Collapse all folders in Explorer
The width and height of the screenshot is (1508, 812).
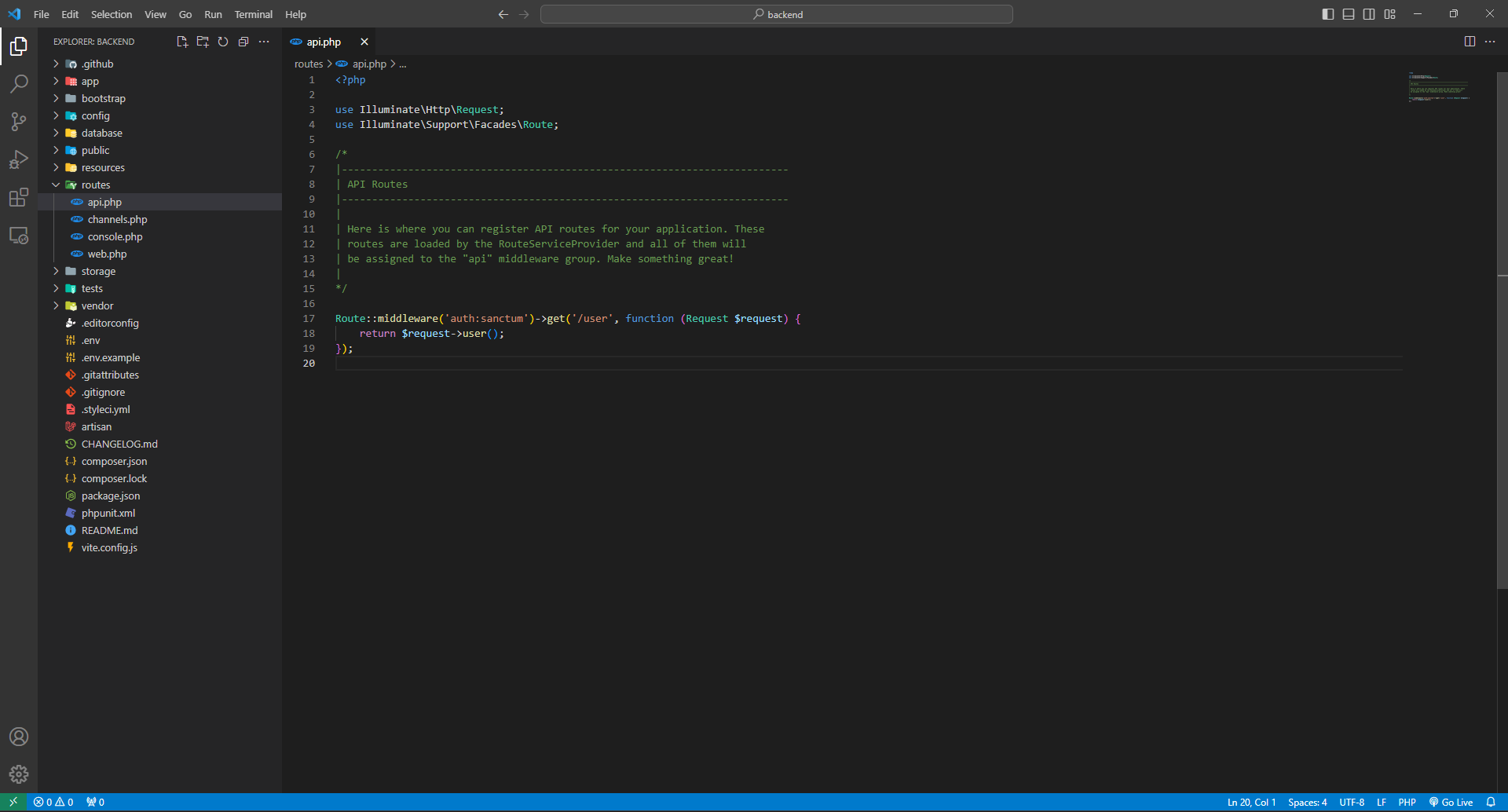(243, 42)
